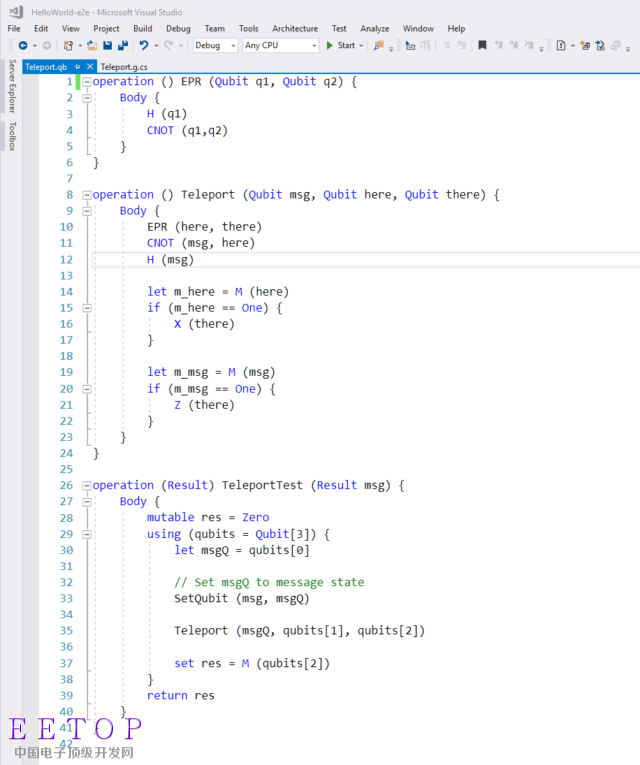
Task: Collapse the EPR operation at line 1
Action: pos(87,82)
